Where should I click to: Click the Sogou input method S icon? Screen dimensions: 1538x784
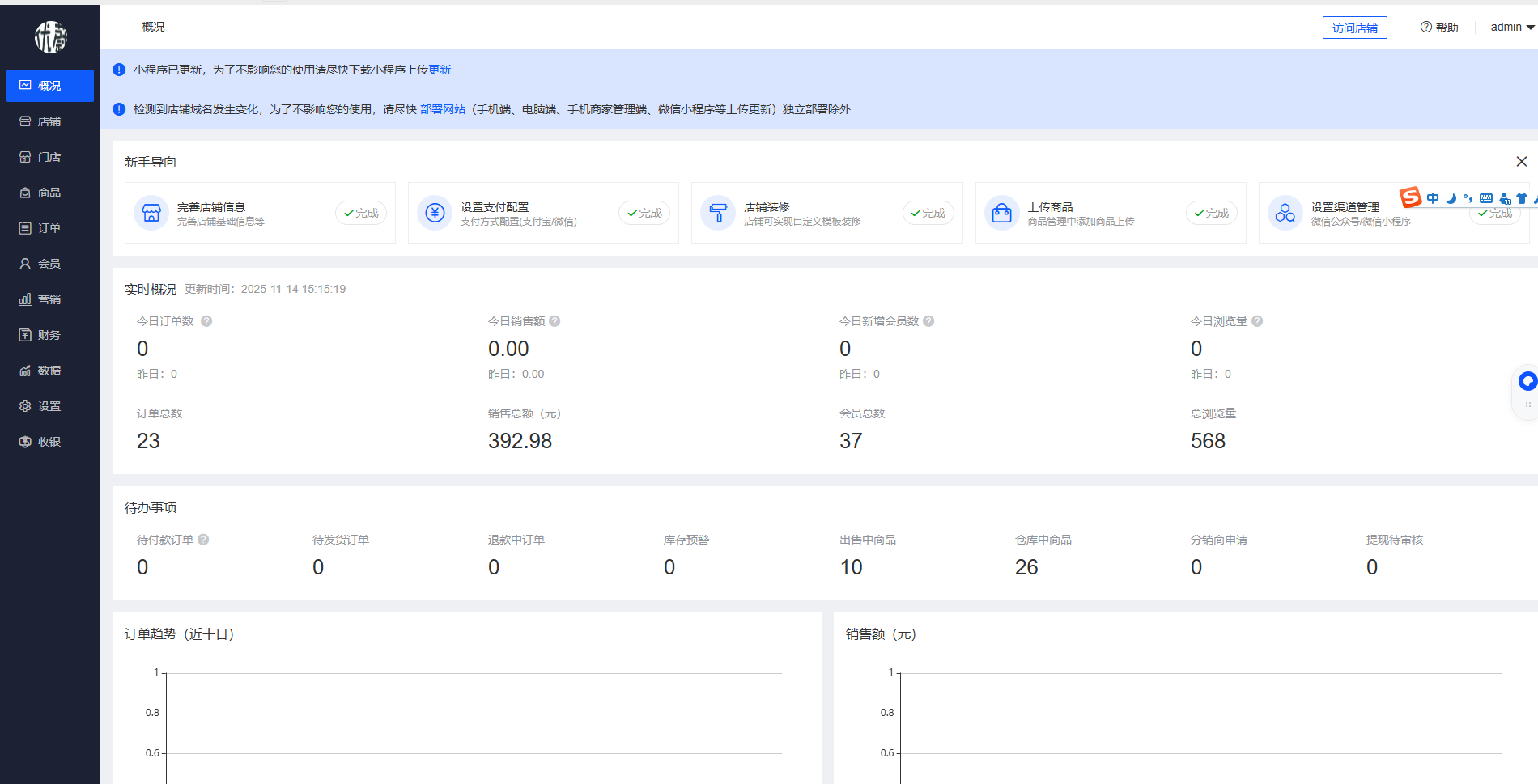[x=1410, y=197]
